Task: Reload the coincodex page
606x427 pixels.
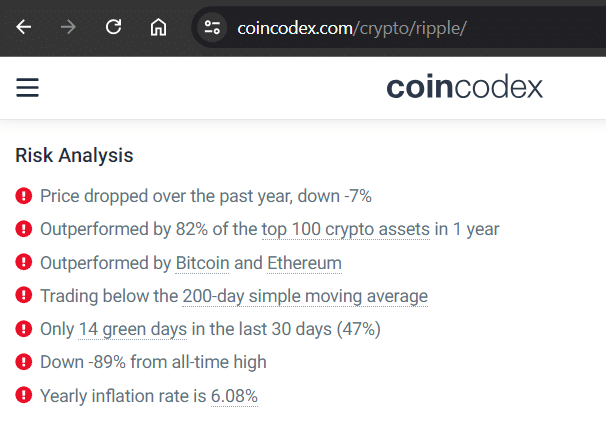Action: click(x=113, y=27)
